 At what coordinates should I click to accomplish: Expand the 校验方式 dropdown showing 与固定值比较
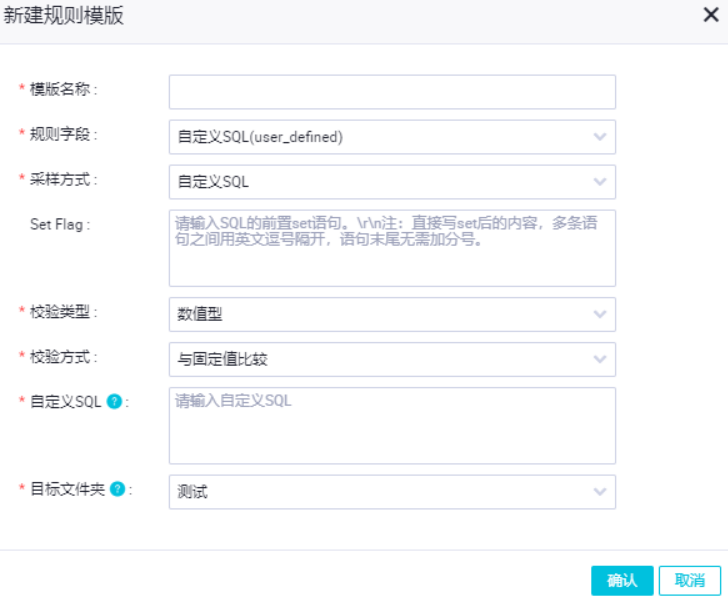[392, 359]
